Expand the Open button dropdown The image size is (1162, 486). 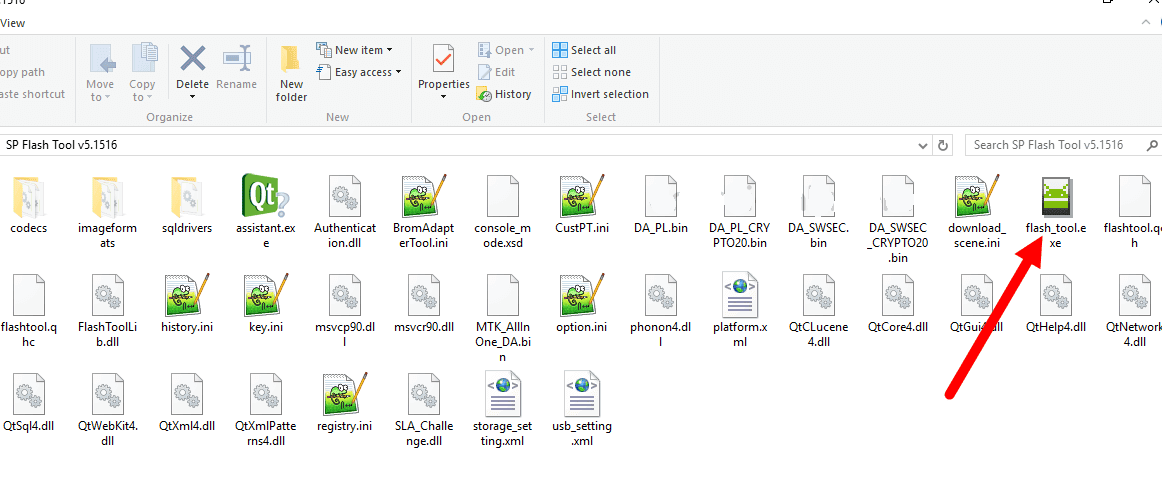coord(531,50)
